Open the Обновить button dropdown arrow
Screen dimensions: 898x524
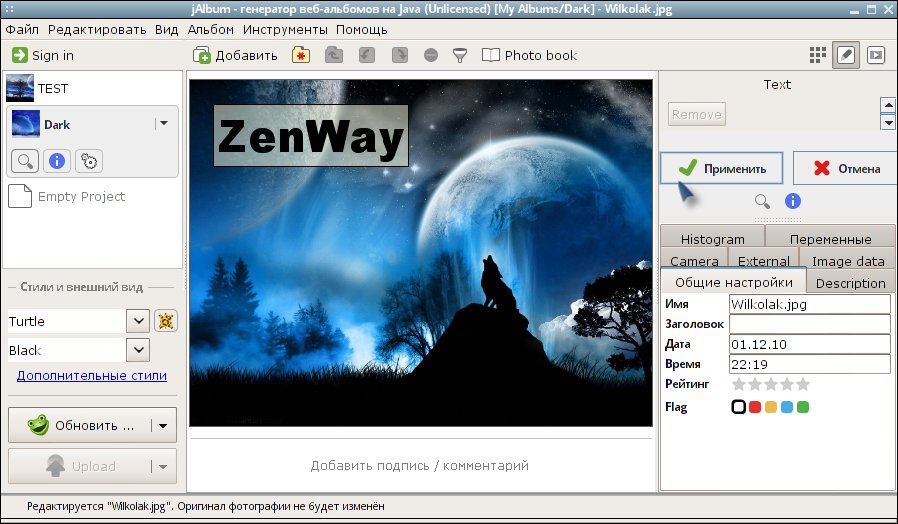pyautogui.click(x=163, y=425)
